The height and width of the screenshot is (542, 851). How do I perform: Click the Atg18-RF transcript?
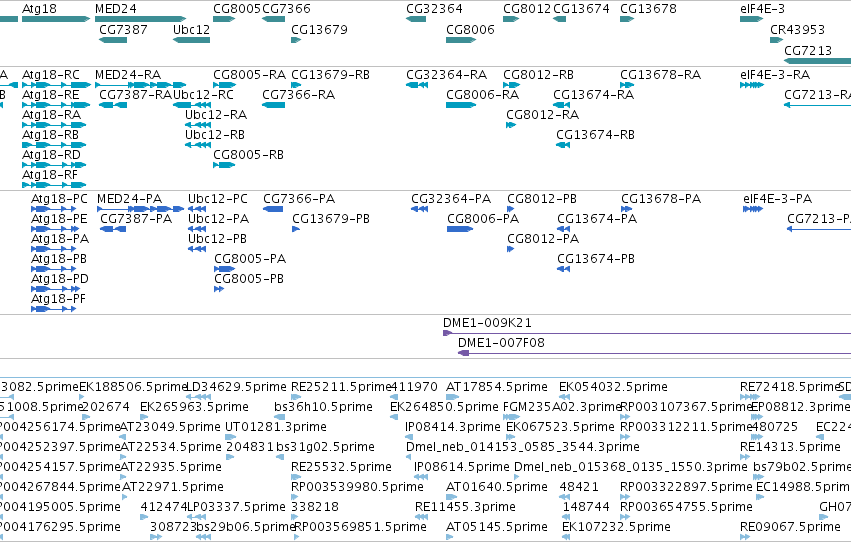point(54,185)
